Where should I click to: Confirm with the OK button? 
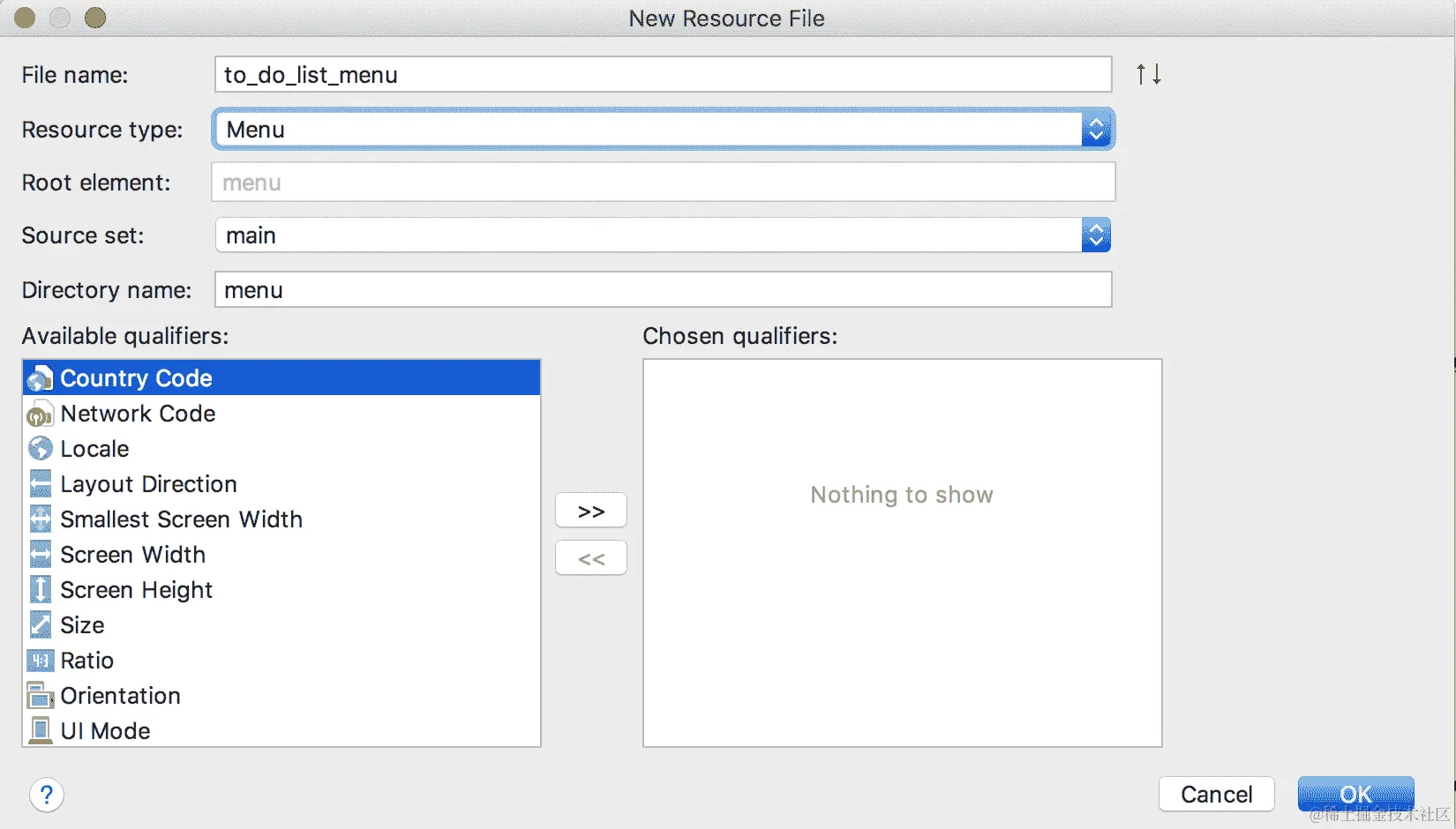pyautogui.click(x=1356, y=795)
